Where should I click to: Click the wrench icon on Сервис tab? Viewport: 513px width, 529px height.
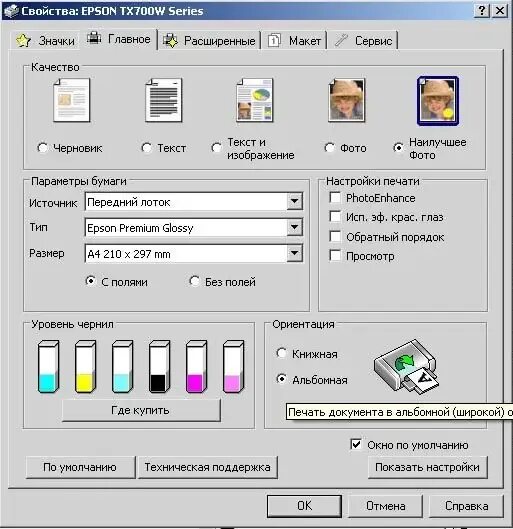click(x=341, y=40)
